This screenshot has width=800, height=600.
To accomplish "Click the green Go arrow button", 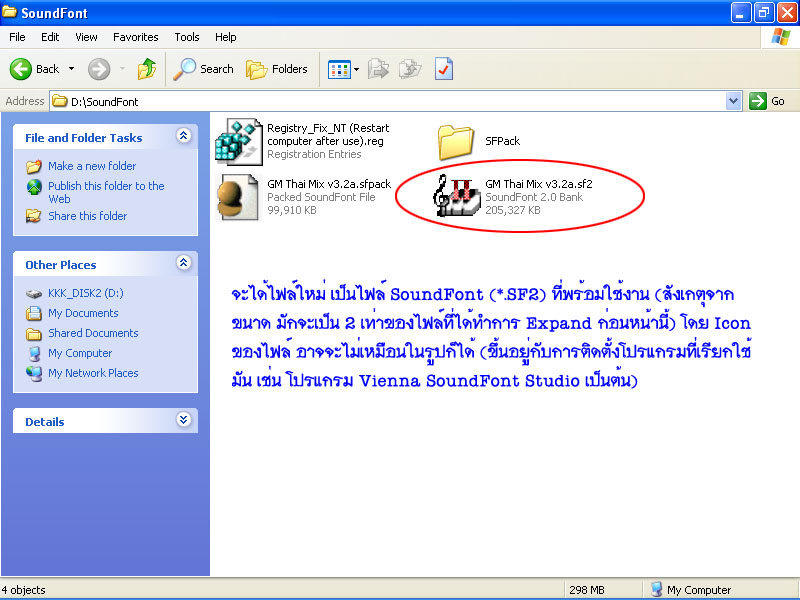I will (x=758, y=101).
